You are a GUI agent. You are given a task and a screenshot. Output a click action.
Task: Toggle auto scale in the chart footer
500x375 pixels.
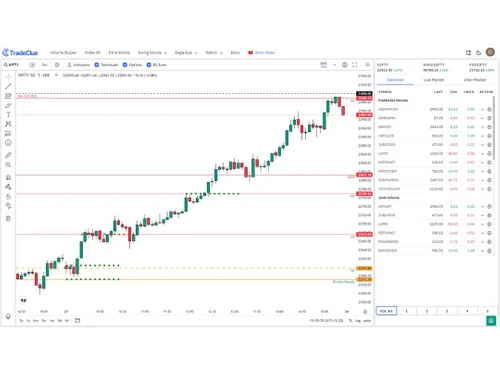pos(367,321)
